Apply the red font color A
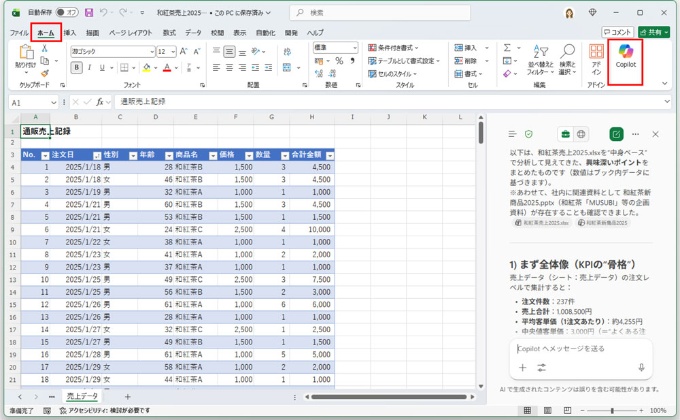The width and height of the screenshot is (680, 420). tap(167, 68)
